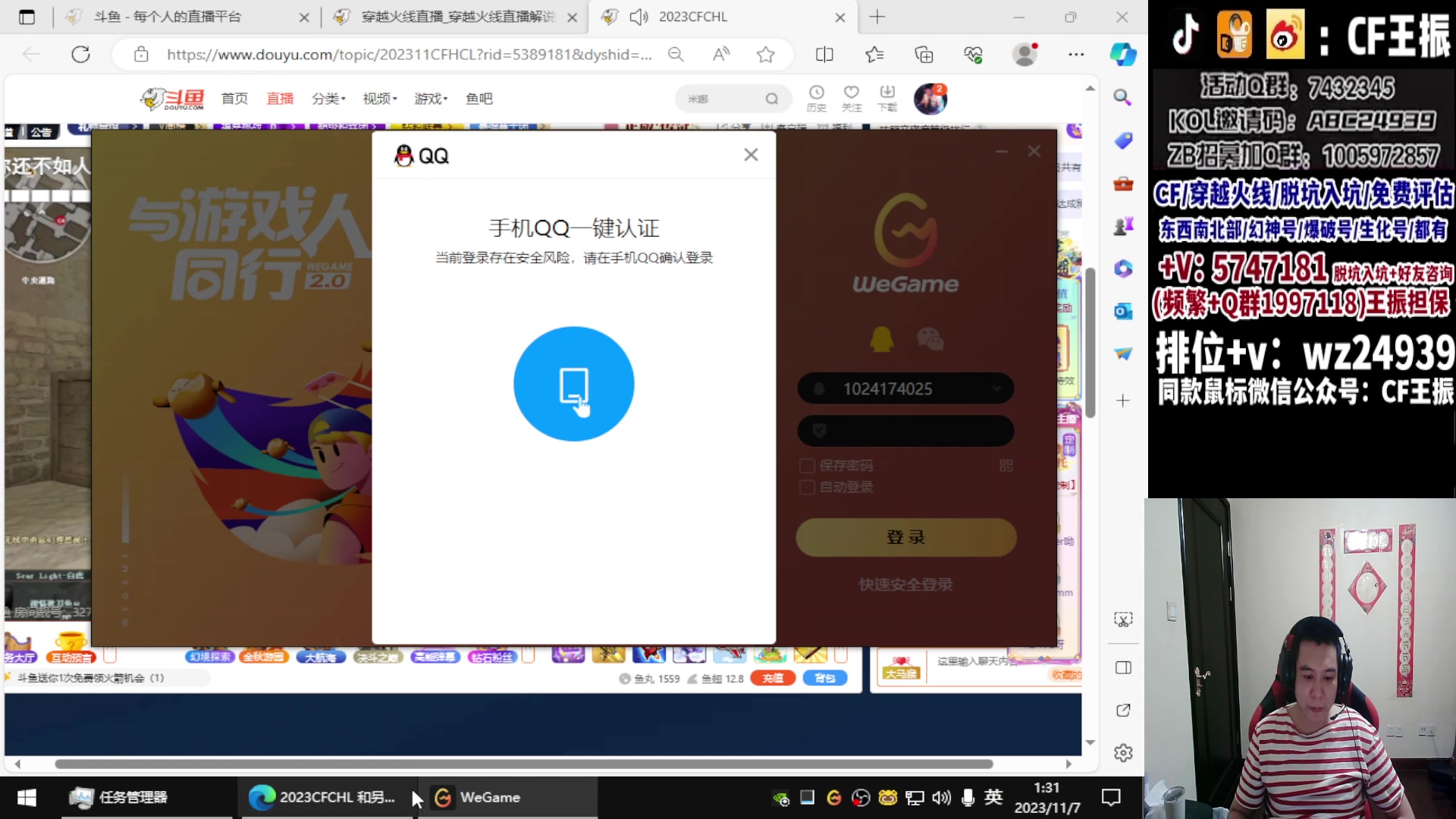
Task: Open browser essentials heart icon
Action: click(973, 55)
